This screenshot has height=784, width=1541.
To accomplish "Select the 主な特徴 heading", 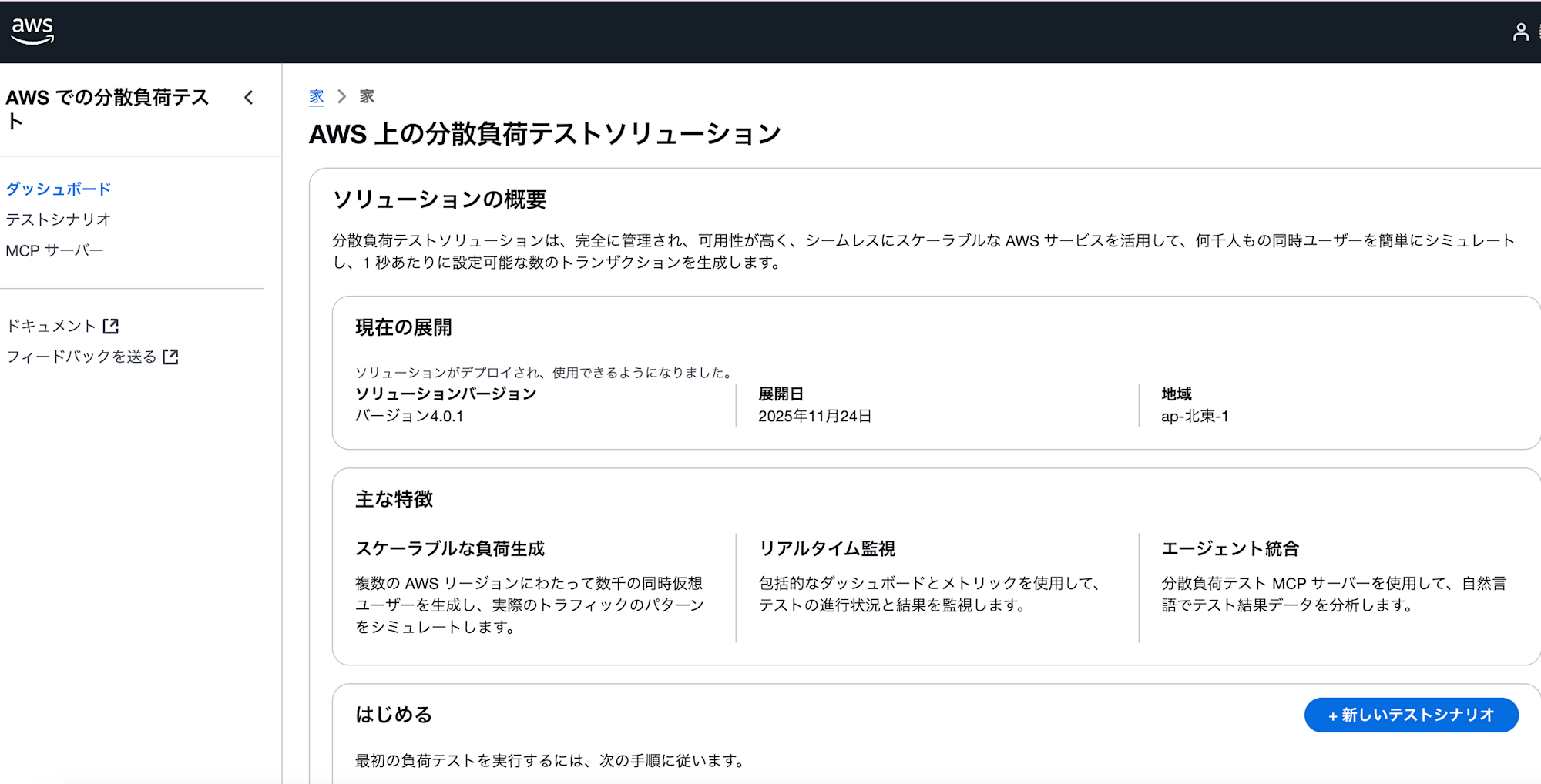I will pyautogui.click(x=394, y=499).
